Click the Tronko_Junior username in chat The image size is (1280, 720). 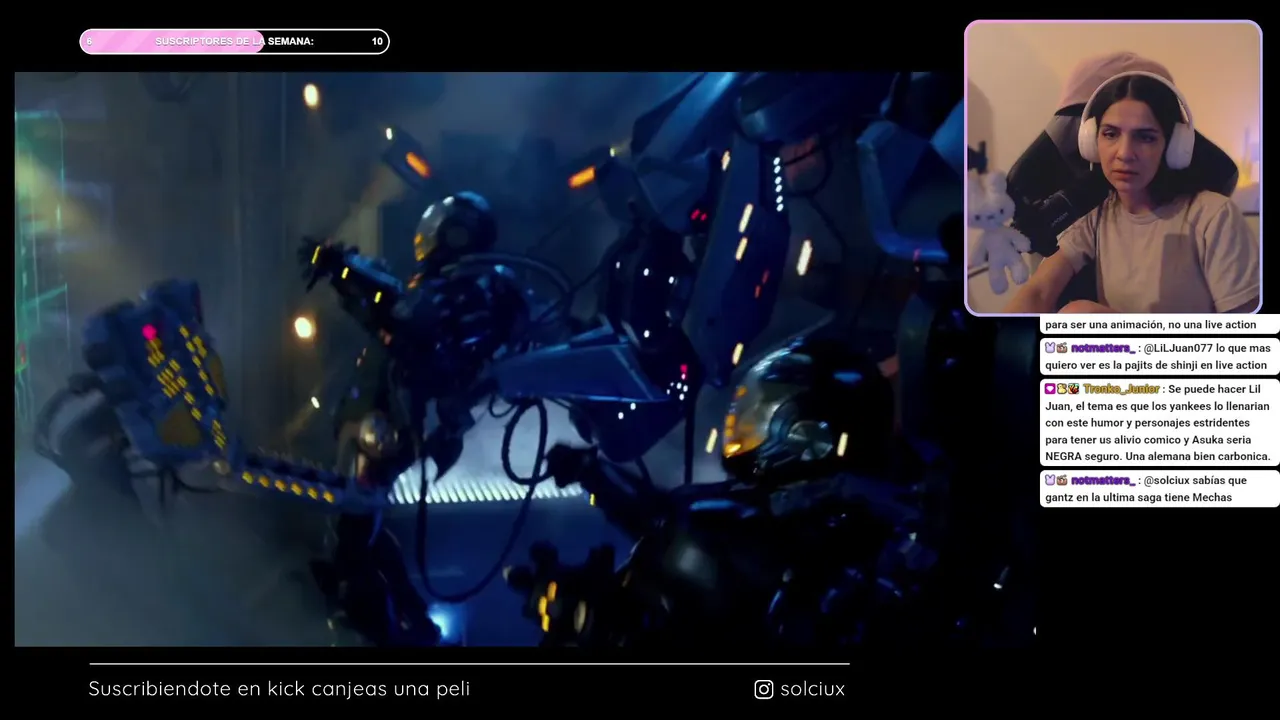1121,389
